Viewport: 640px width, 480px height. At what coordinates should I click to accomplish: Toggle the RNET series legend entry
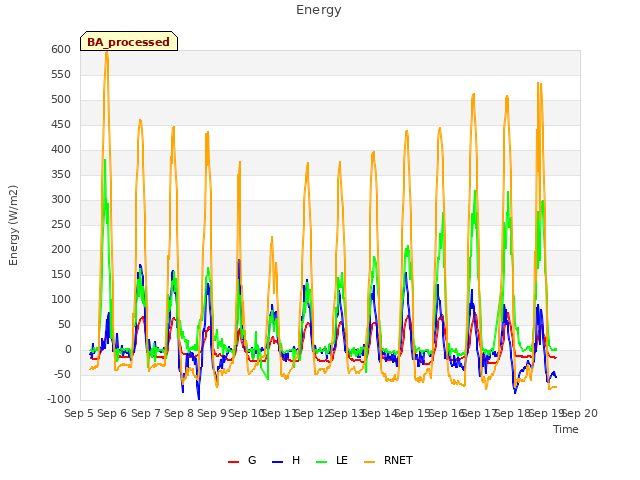(x=388, y=460)
